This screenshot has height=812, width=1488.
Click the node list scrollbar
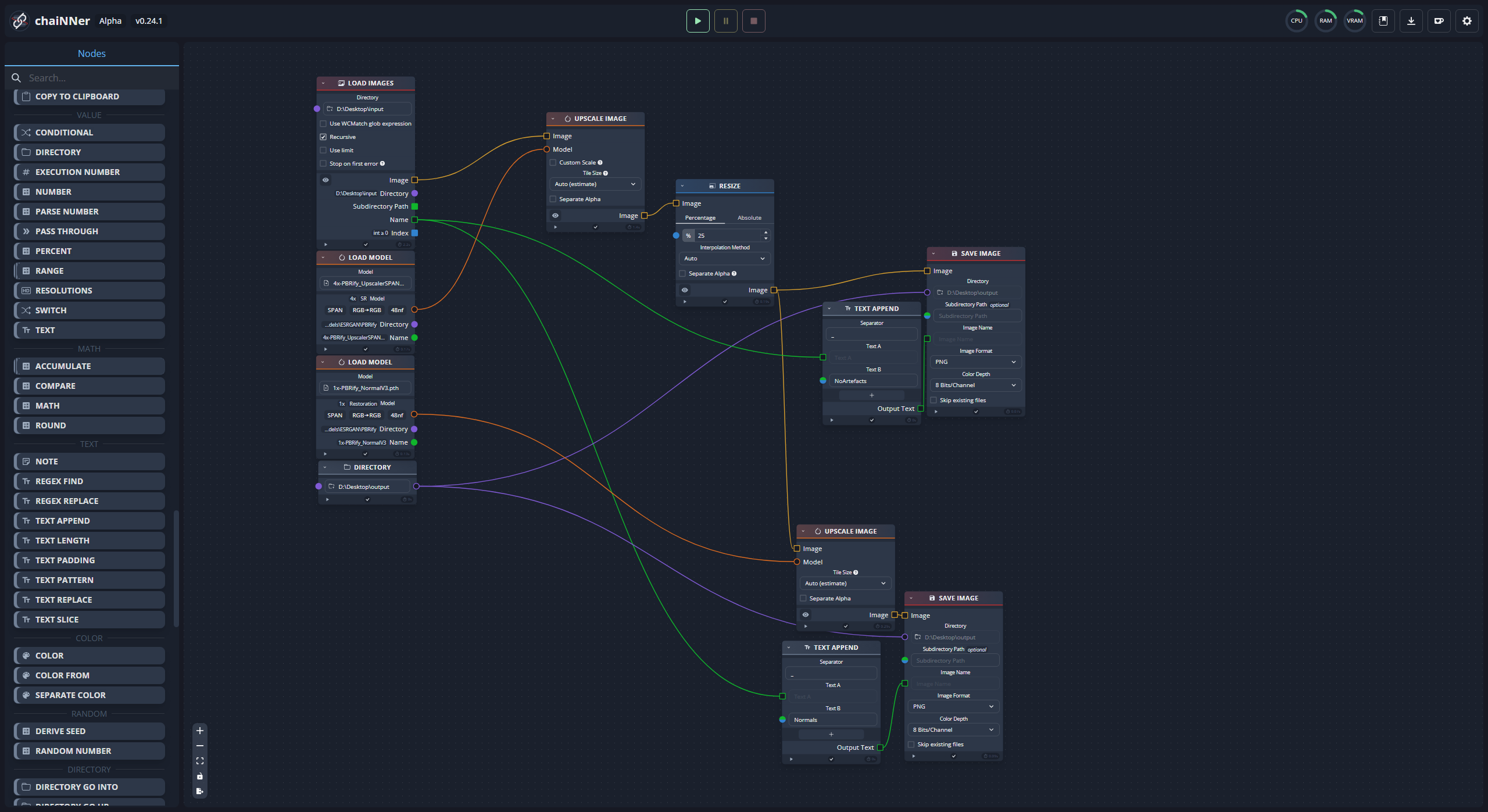(x=176, y=568)
